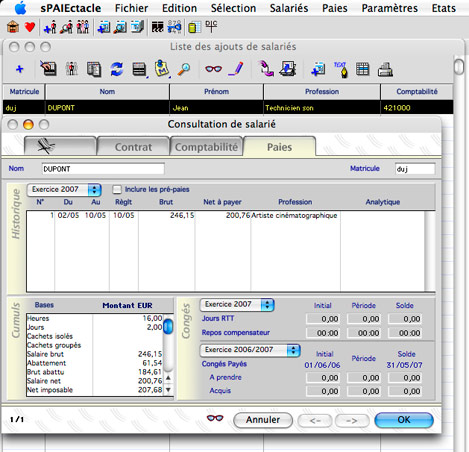Screen dimensions: 469x452
Task: Click the blue plus icon in list window
Action: (20, 69)
